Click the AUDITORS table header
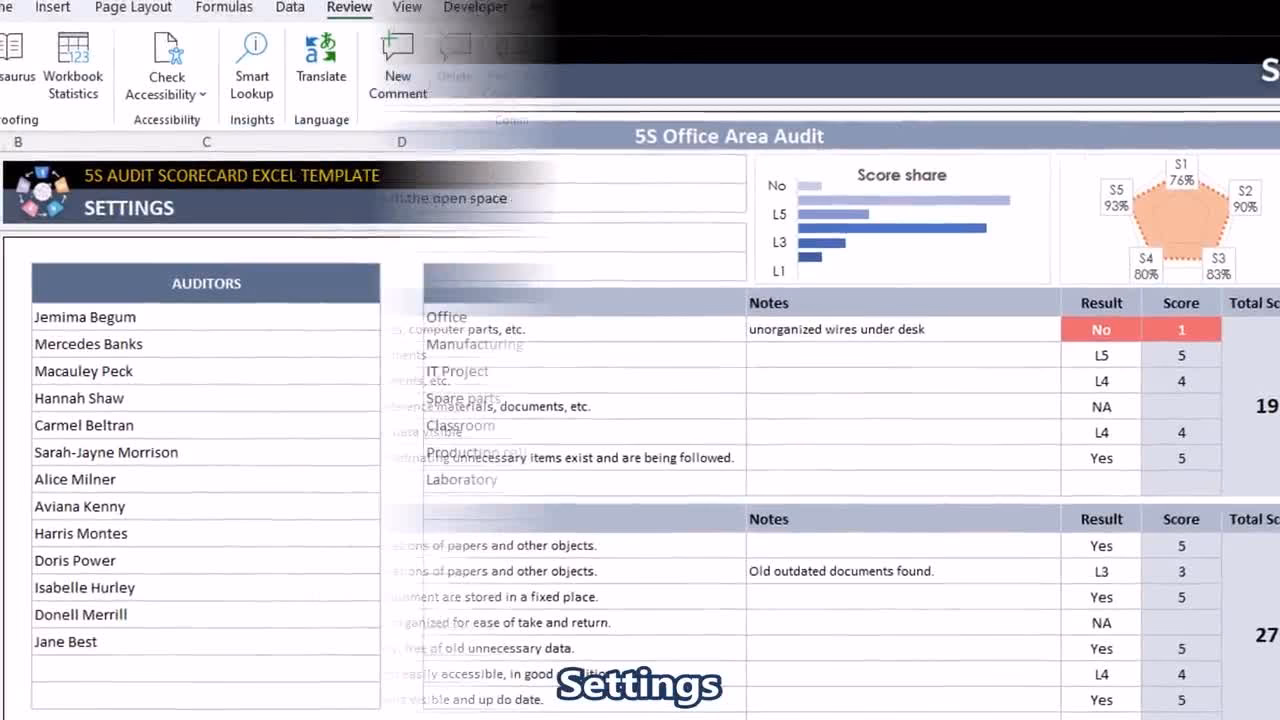 (205, 283)
